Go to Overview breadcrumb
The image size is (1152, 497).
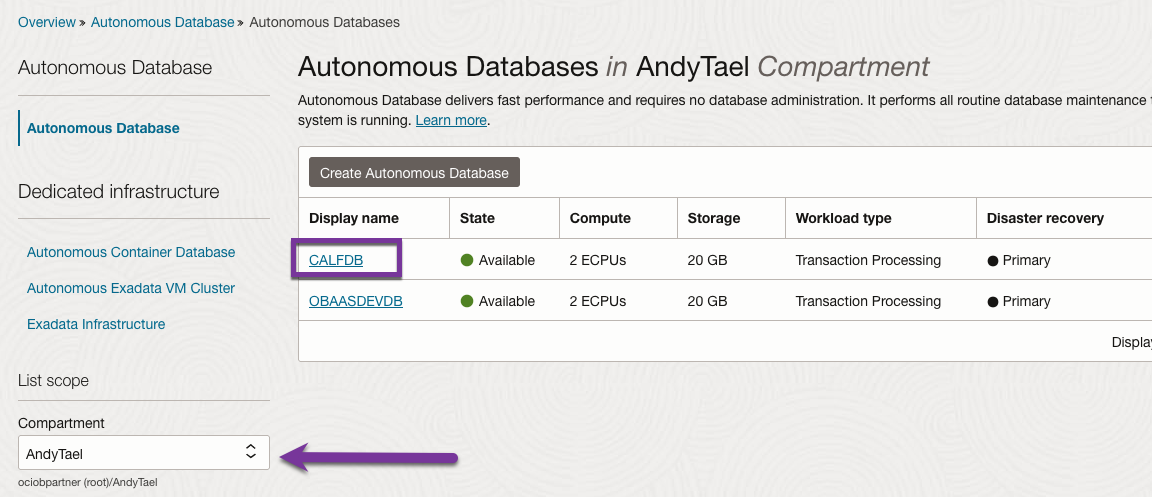(47, 22)
